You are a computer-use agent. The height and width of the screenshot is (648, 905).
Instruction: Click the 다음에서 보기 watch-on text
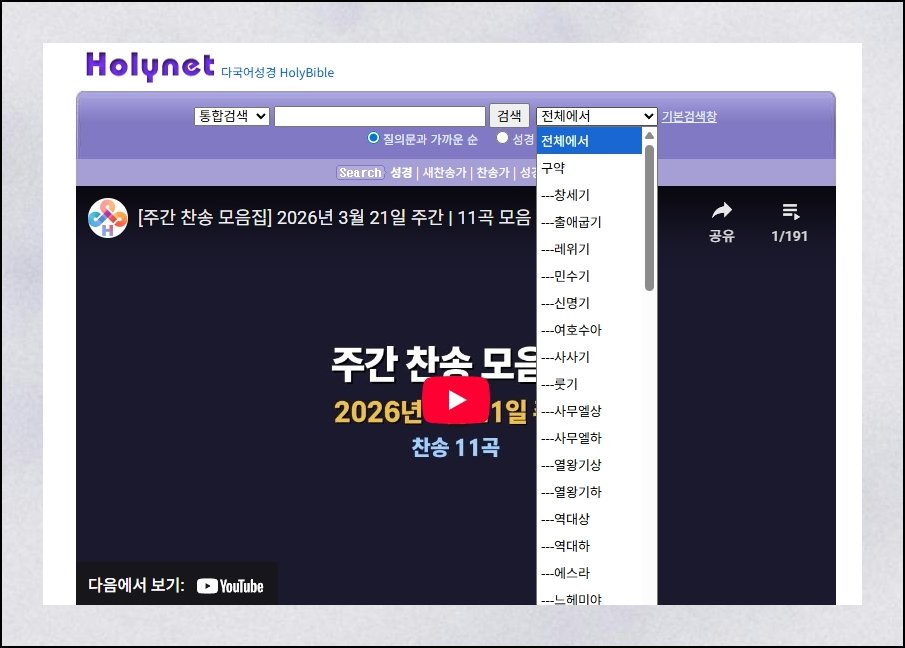pos(136,585)
